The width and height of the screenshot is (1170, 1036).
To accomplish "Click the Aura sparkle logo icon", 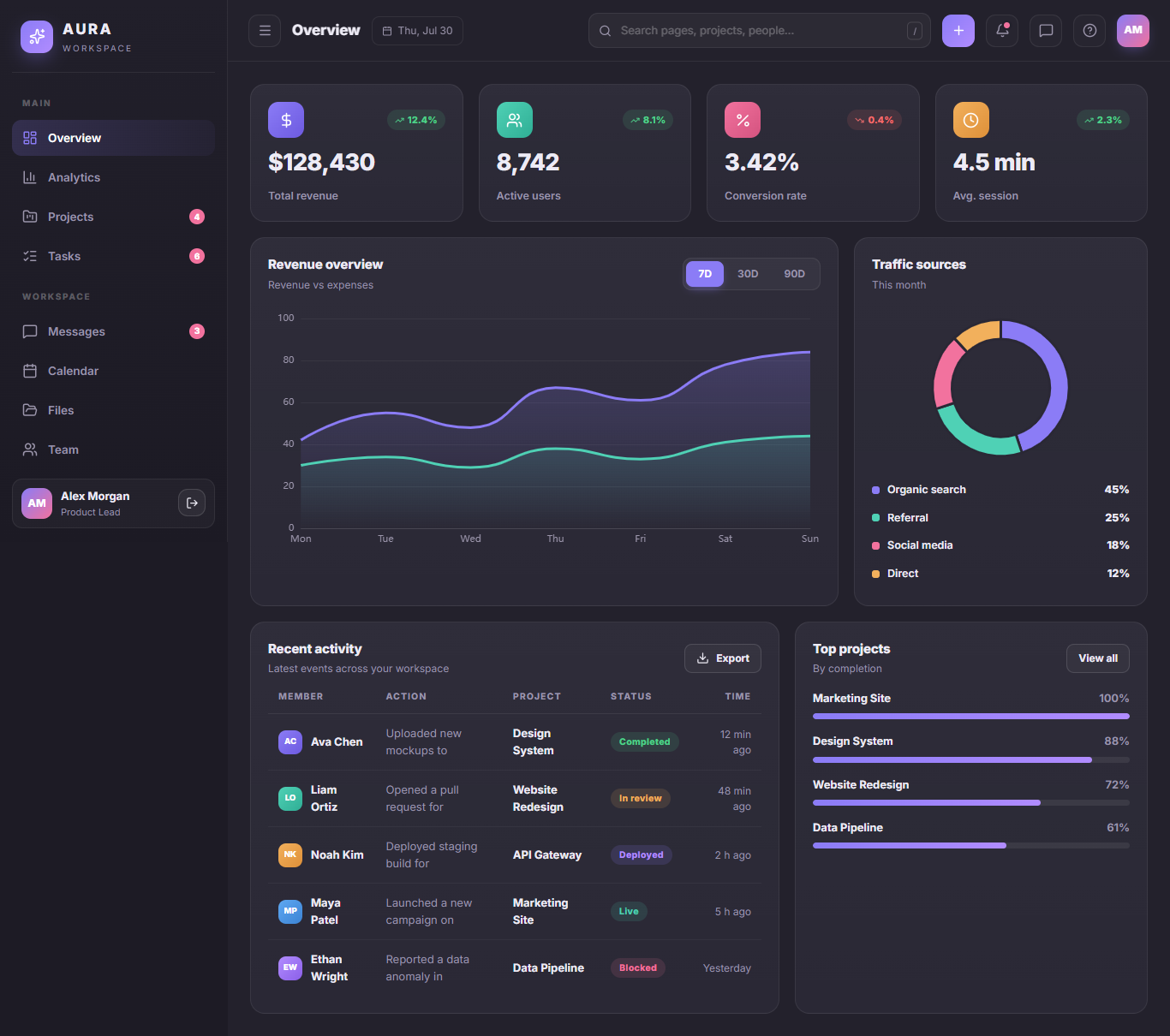I will pyautogui.click(x=37, y=37).
